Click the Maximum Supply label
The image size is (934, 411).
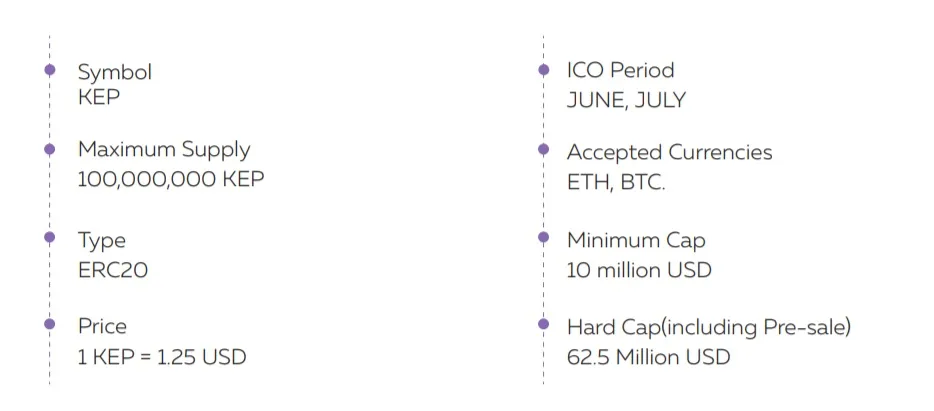tap(164, 151)
